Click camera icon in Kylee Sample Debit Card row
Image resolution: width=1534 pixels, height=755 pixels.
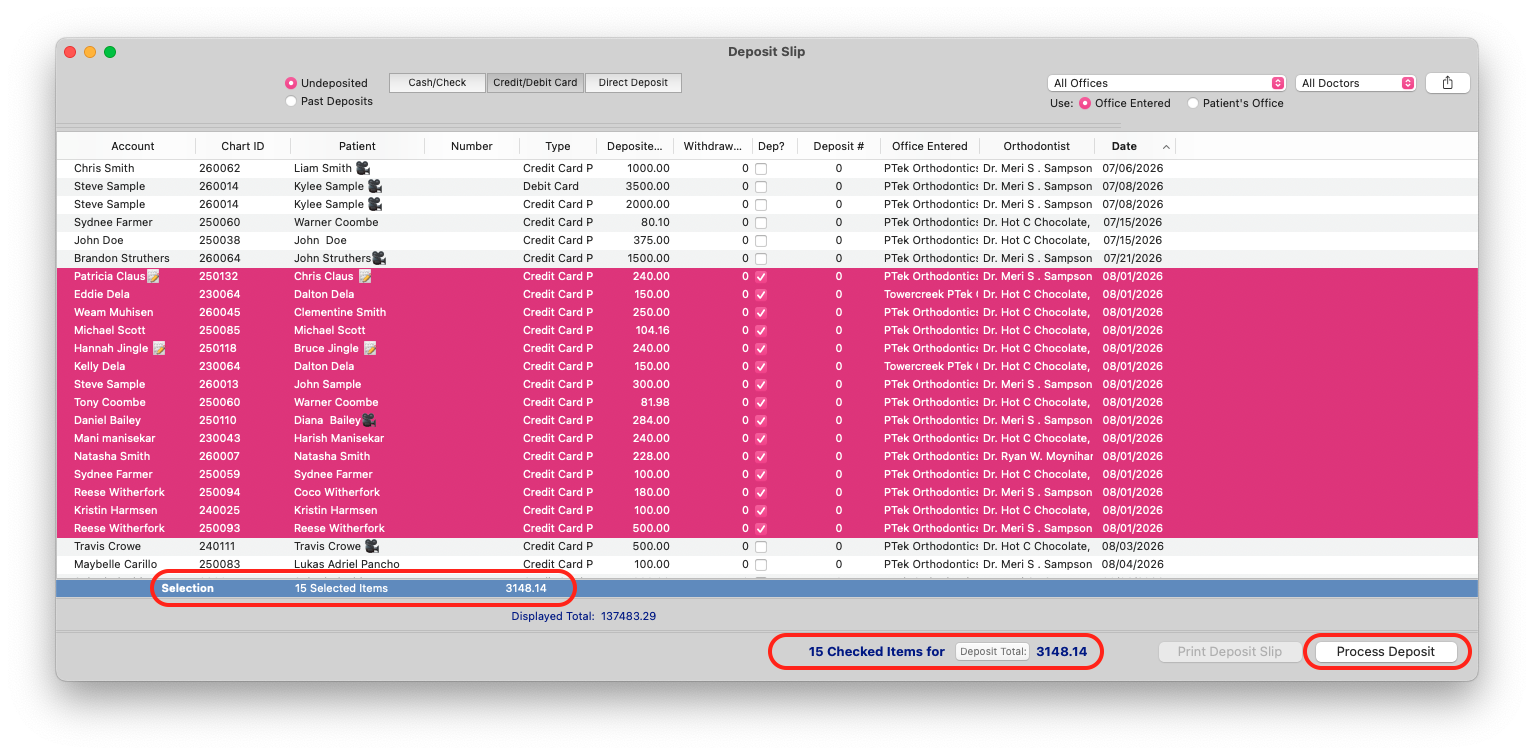coord(375,186)
